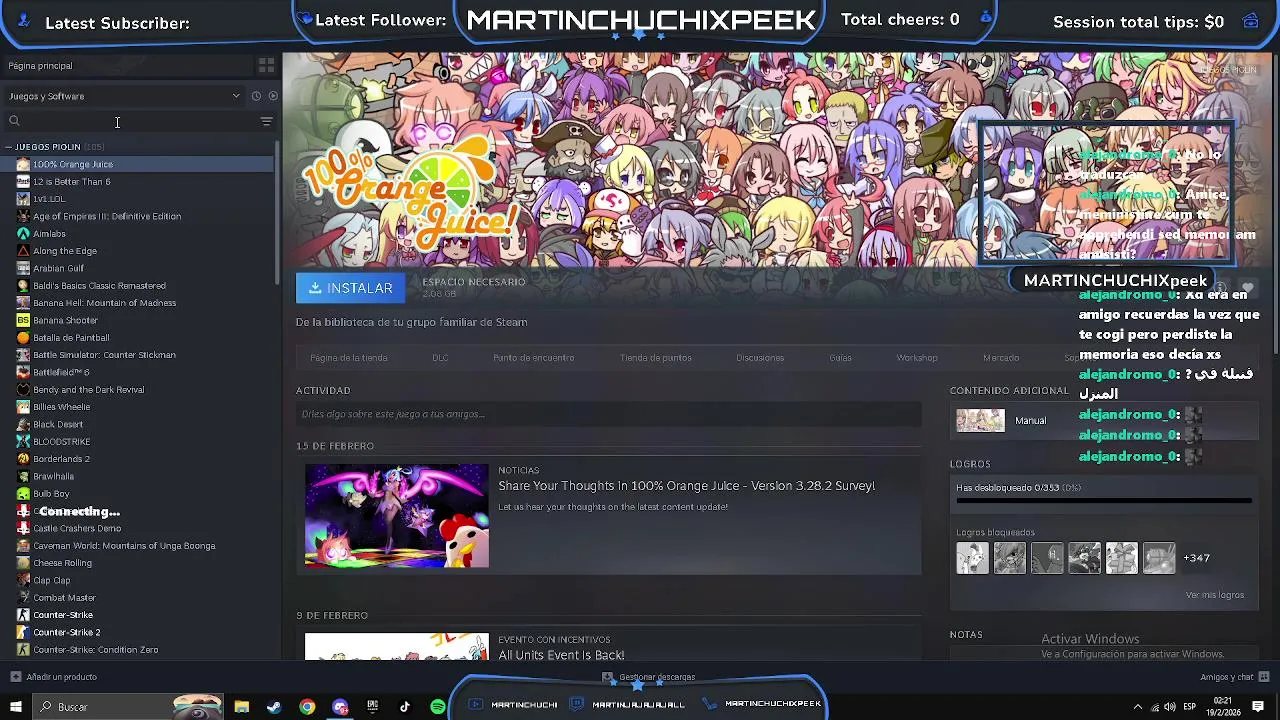Select Clap Clap in the list

click(x=51, y=580)
